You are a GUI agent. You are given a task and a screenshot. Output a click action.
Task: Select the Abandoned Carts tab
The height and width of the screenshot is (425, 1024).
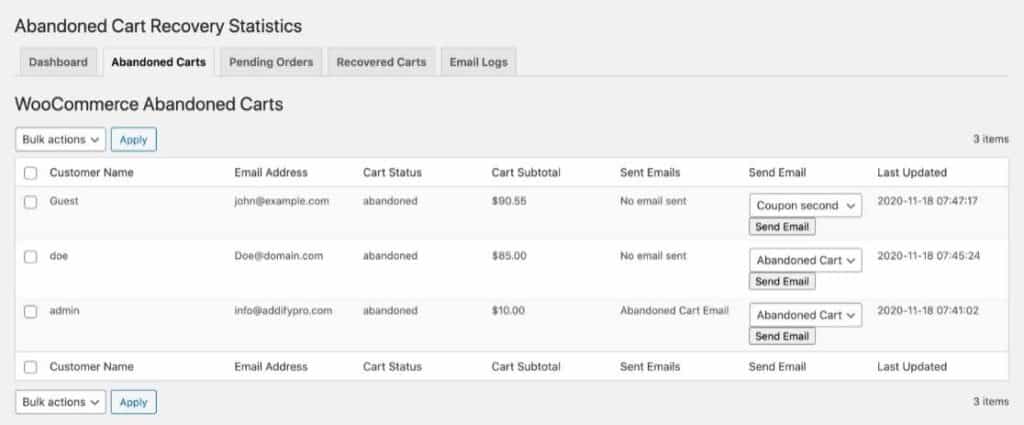coord(158,62)
